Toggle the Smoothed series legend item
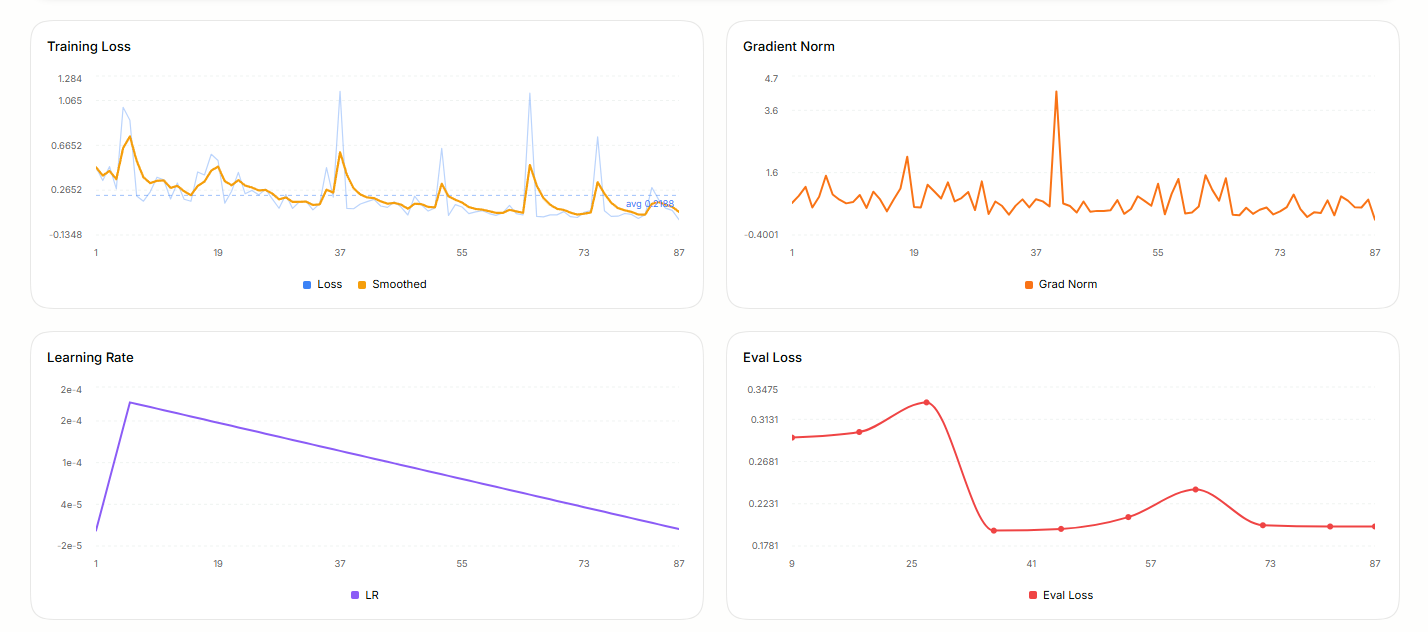 392,284
